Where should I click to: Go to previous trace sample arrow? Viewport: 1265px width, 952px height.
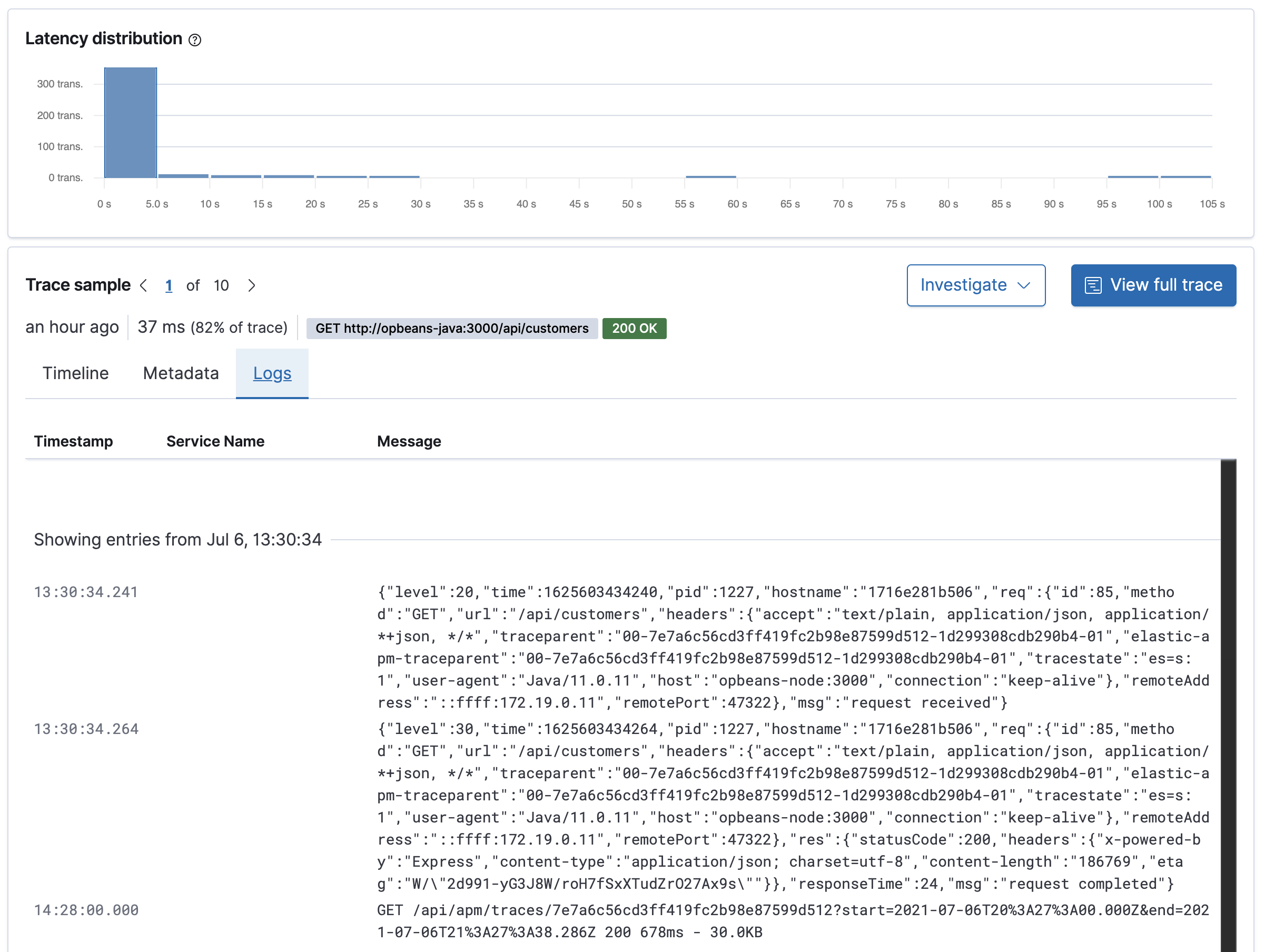144,285
